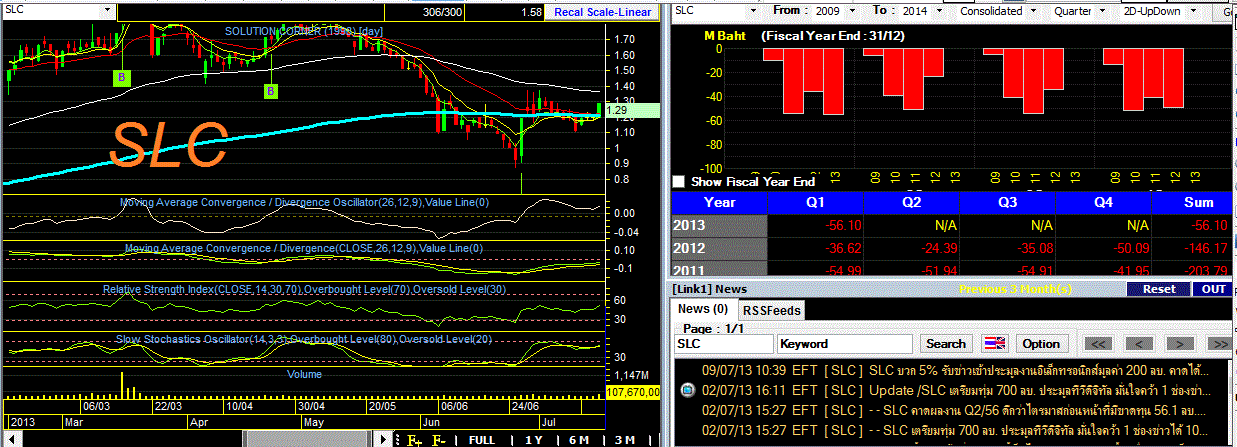The width and height of the screenshot is (1237, 447).
Task: Click the 107,670,00 volume value tag
Action: pos(634,393)
